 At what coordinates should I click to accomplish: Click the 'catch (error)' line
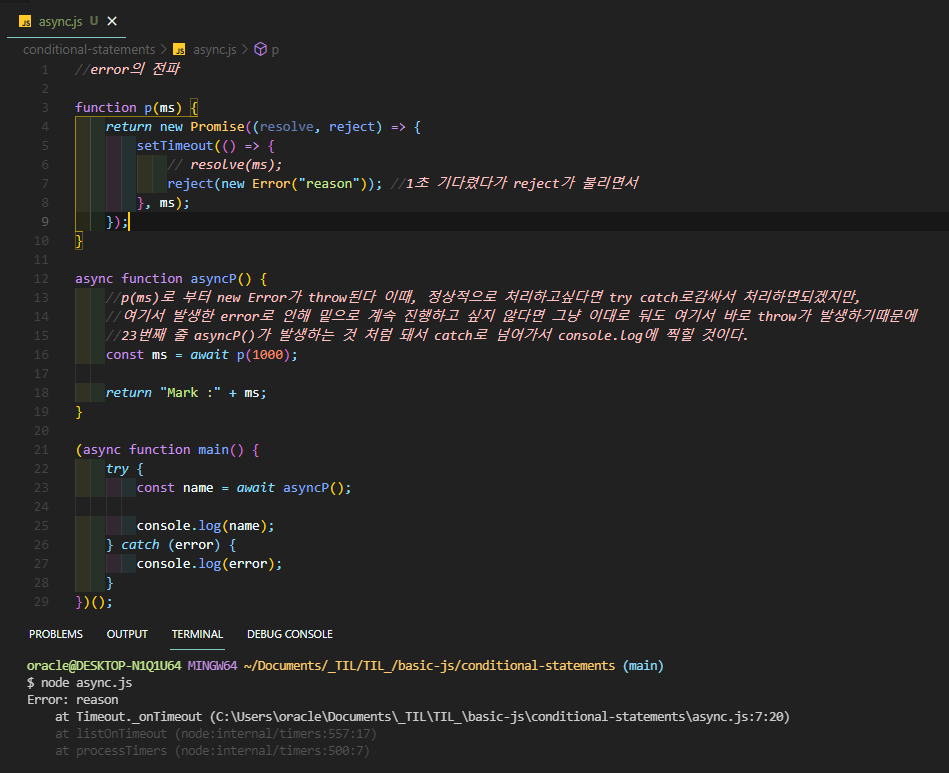click(x=171, y=545)
